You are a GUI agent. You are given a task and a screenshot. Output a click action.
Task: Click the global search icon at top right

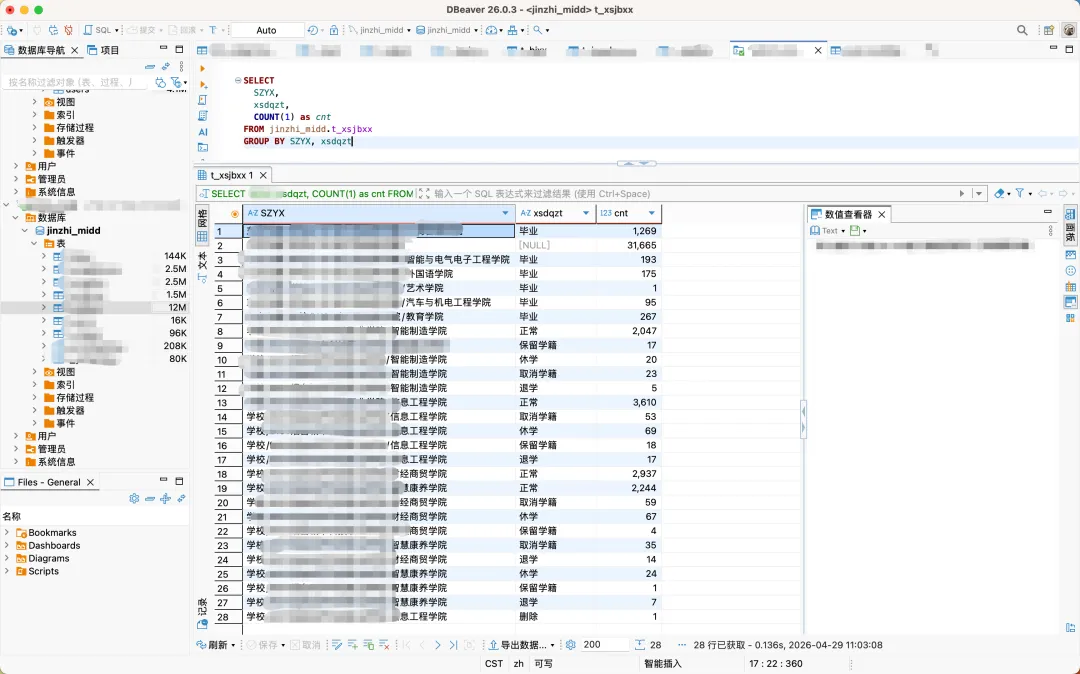pyautogui.click(x=1022, y=30)
